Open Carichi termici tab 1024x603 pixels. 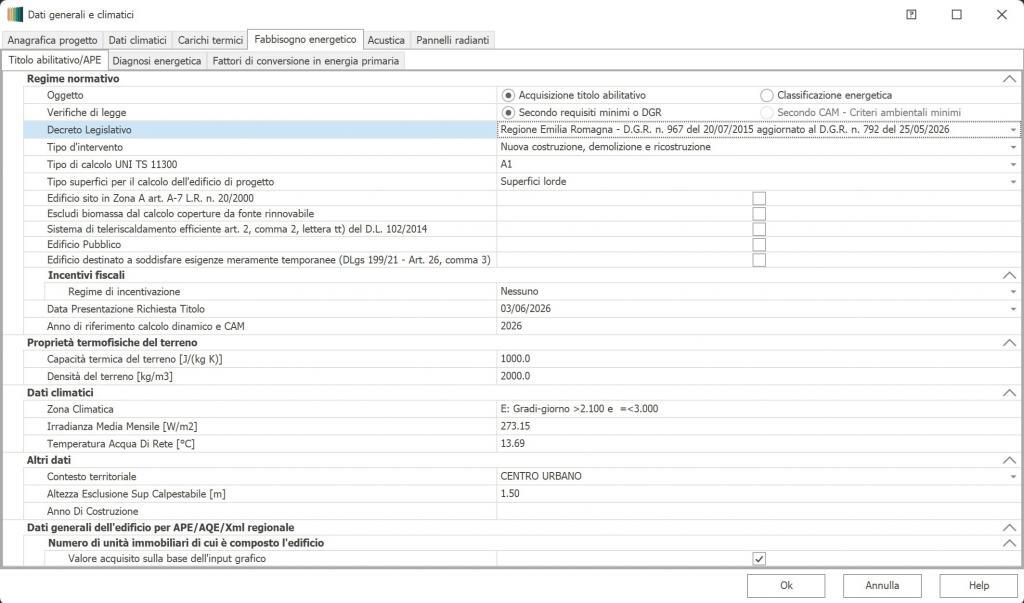tap(210, 40)
